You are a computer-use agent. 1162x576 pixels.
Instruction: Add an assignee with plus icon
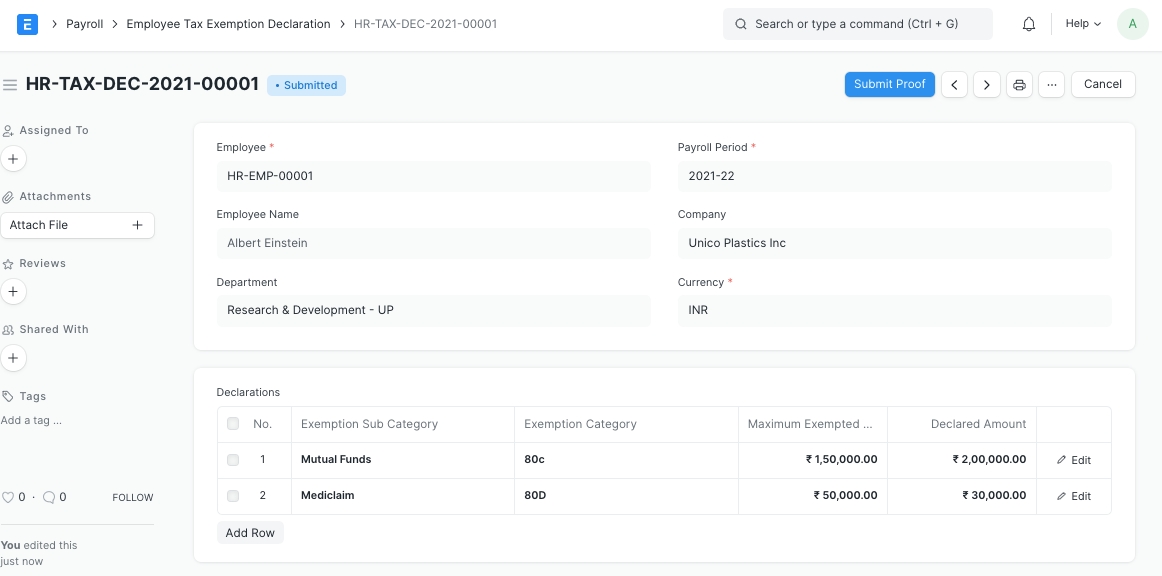13,158
